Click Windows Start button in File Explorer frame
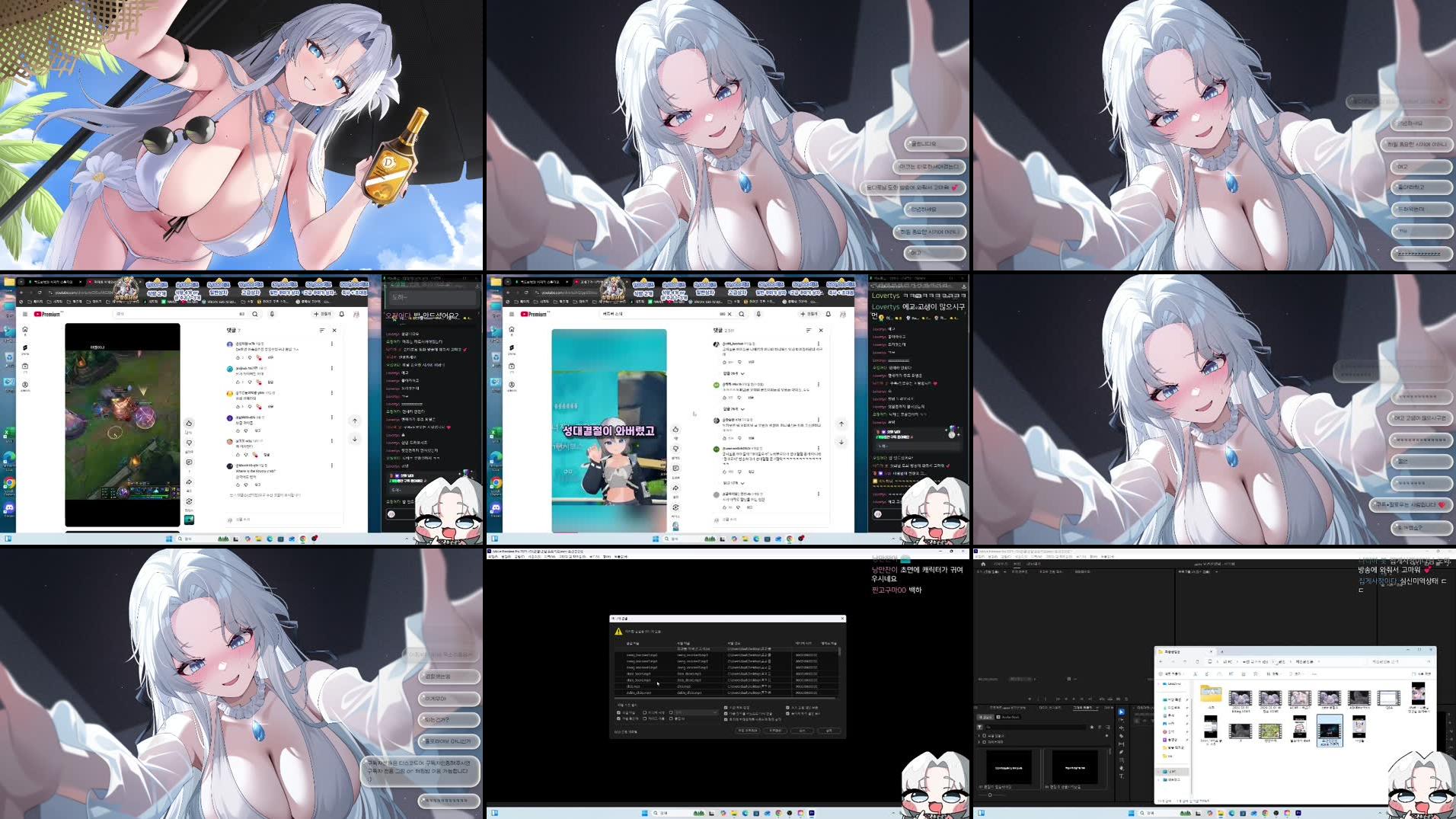 (x=1132, y=813)
